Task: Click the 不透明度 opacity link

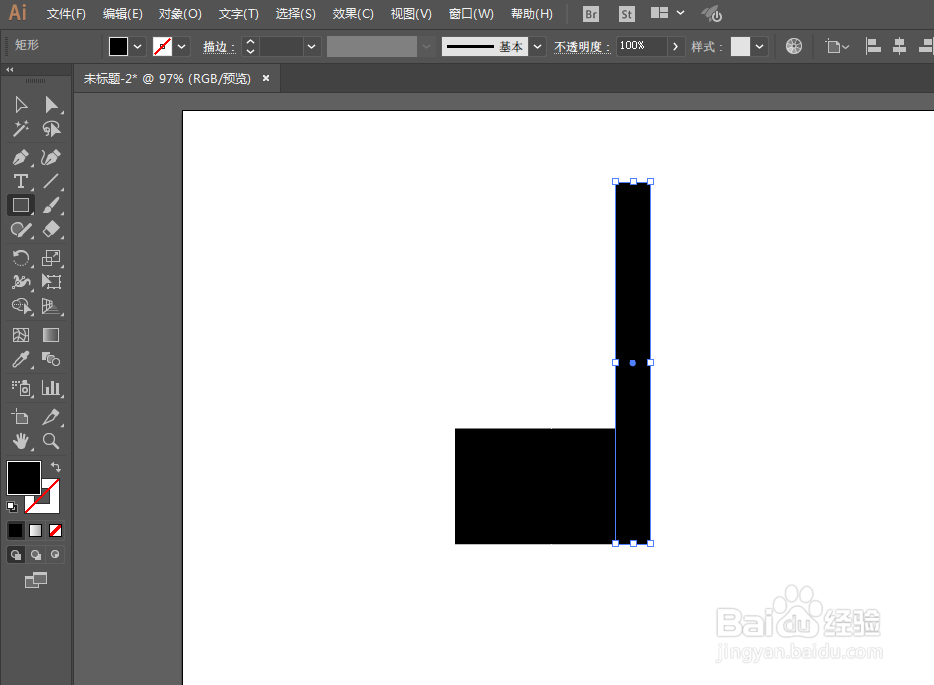Action: pos(581,46)
